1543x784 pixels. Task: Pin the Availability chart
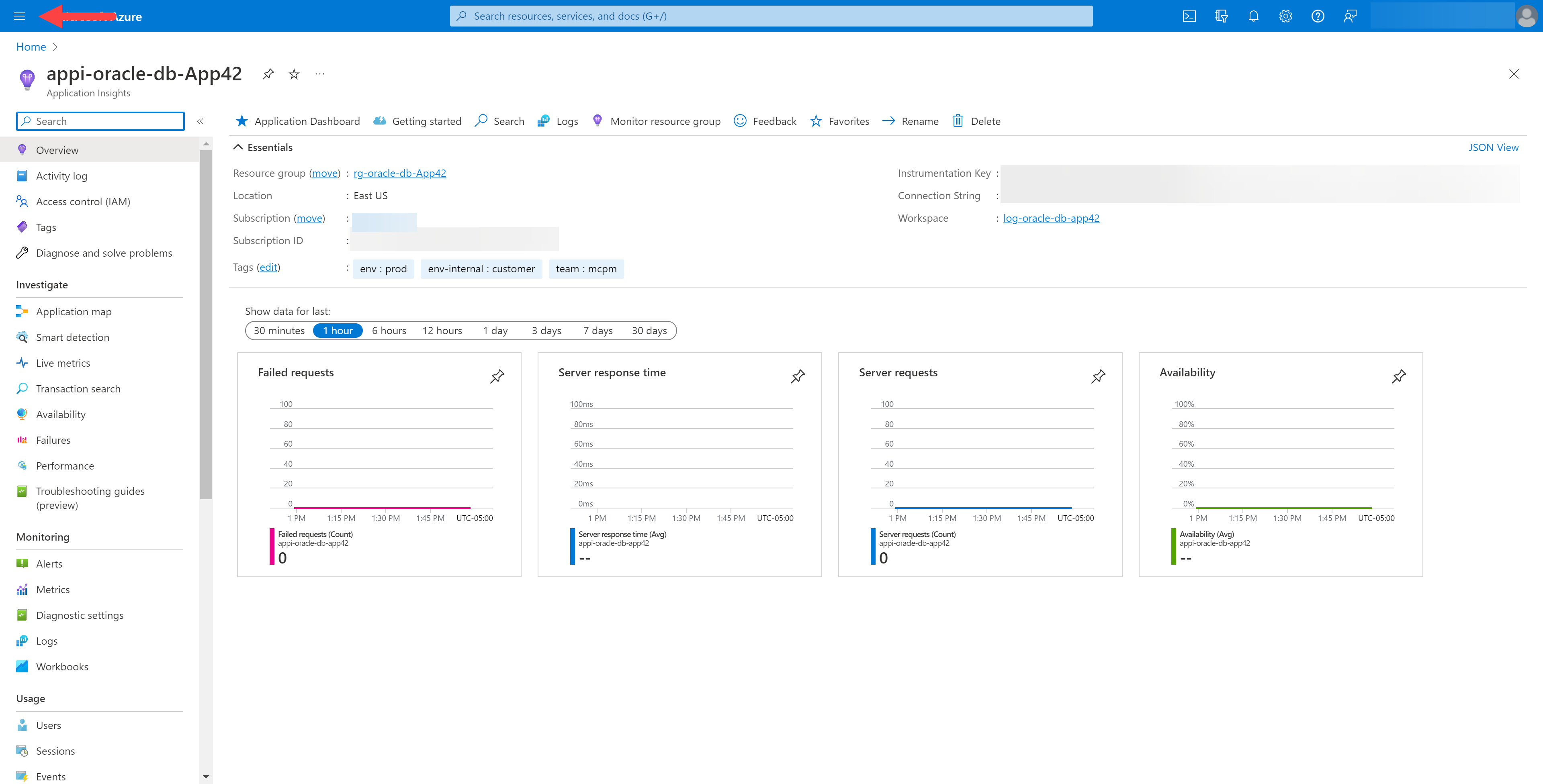click(1399, 376)
